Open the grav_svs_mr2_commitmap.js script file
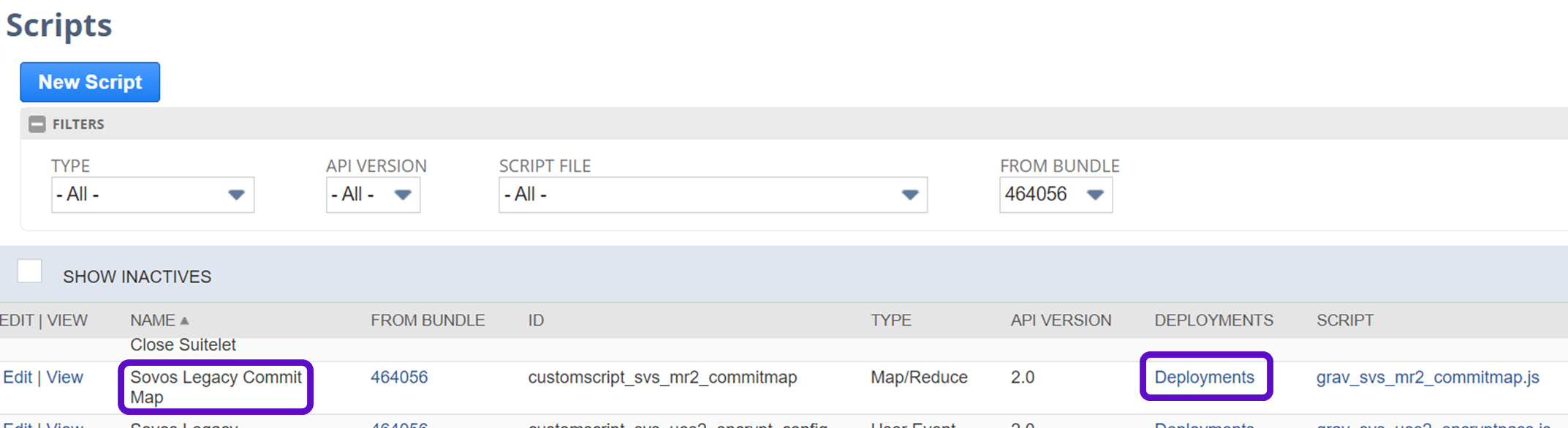The width and height of the screenshot is (1568, 428). tap(1428, 378)
